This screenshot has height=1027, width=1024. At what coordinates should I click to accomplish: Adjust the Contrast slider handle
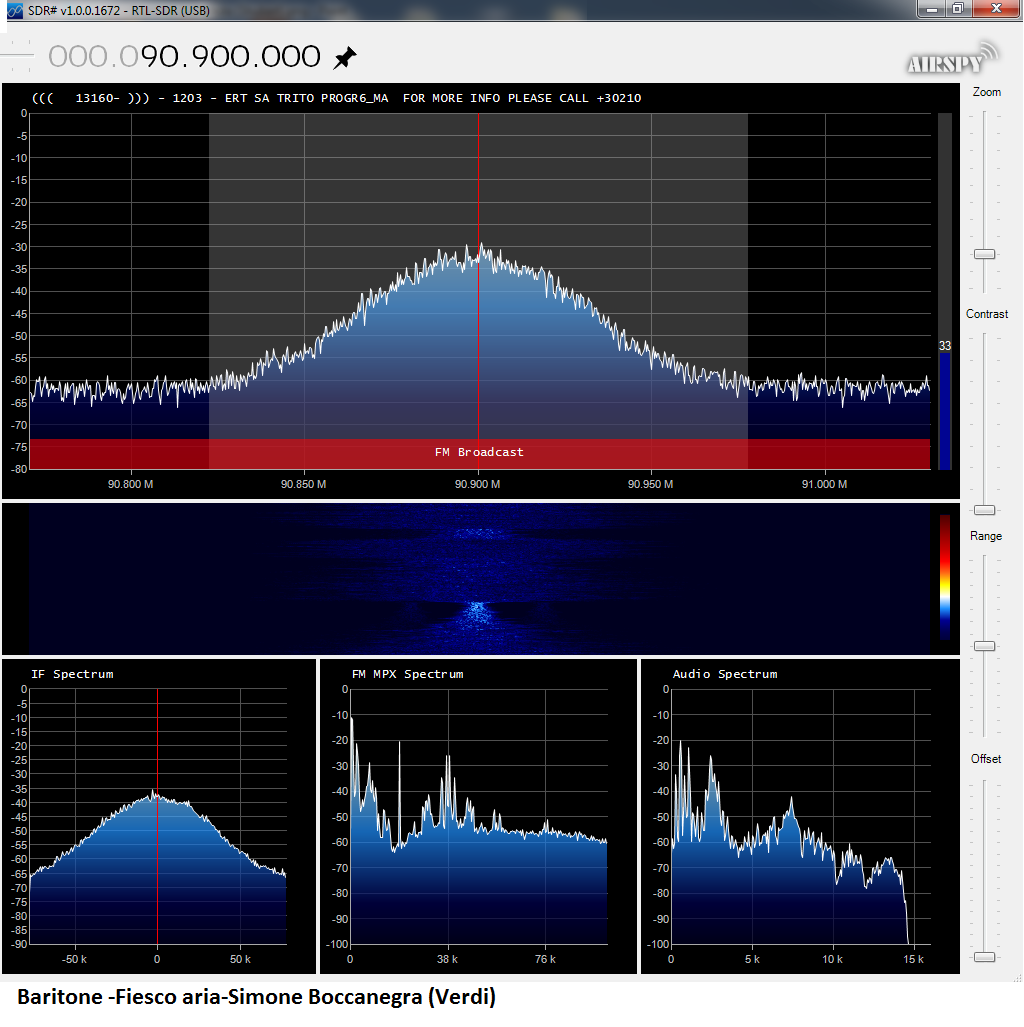984,510
